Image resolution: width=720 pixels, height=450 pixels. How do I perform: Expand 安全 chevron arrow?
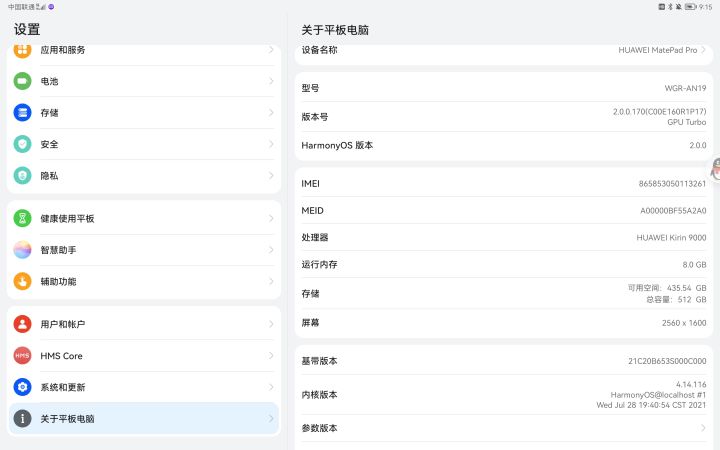[x=271, y=144]
